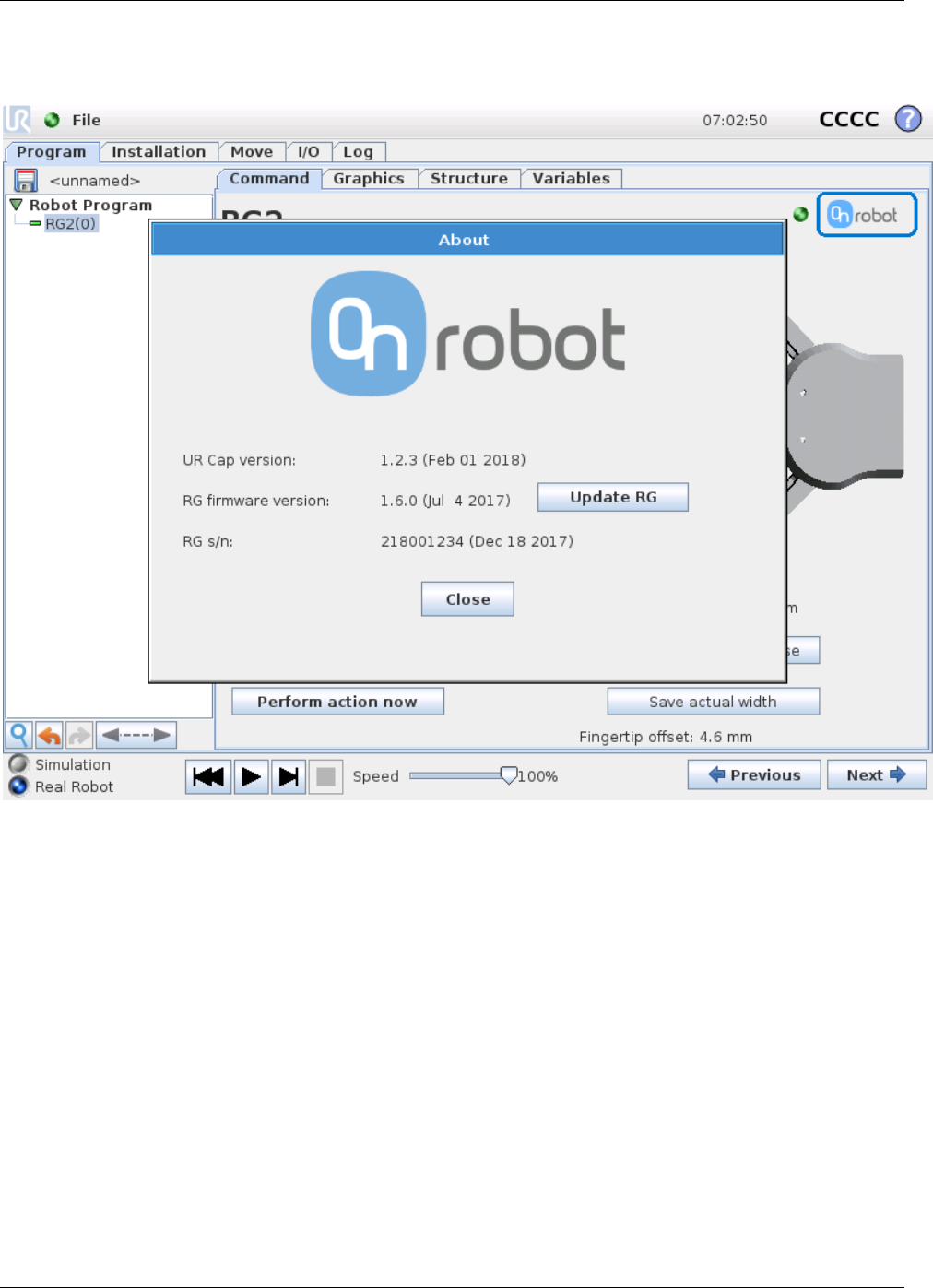Click the Speed slider handle
933x1288 pixels.
click(x=509, y=775)
